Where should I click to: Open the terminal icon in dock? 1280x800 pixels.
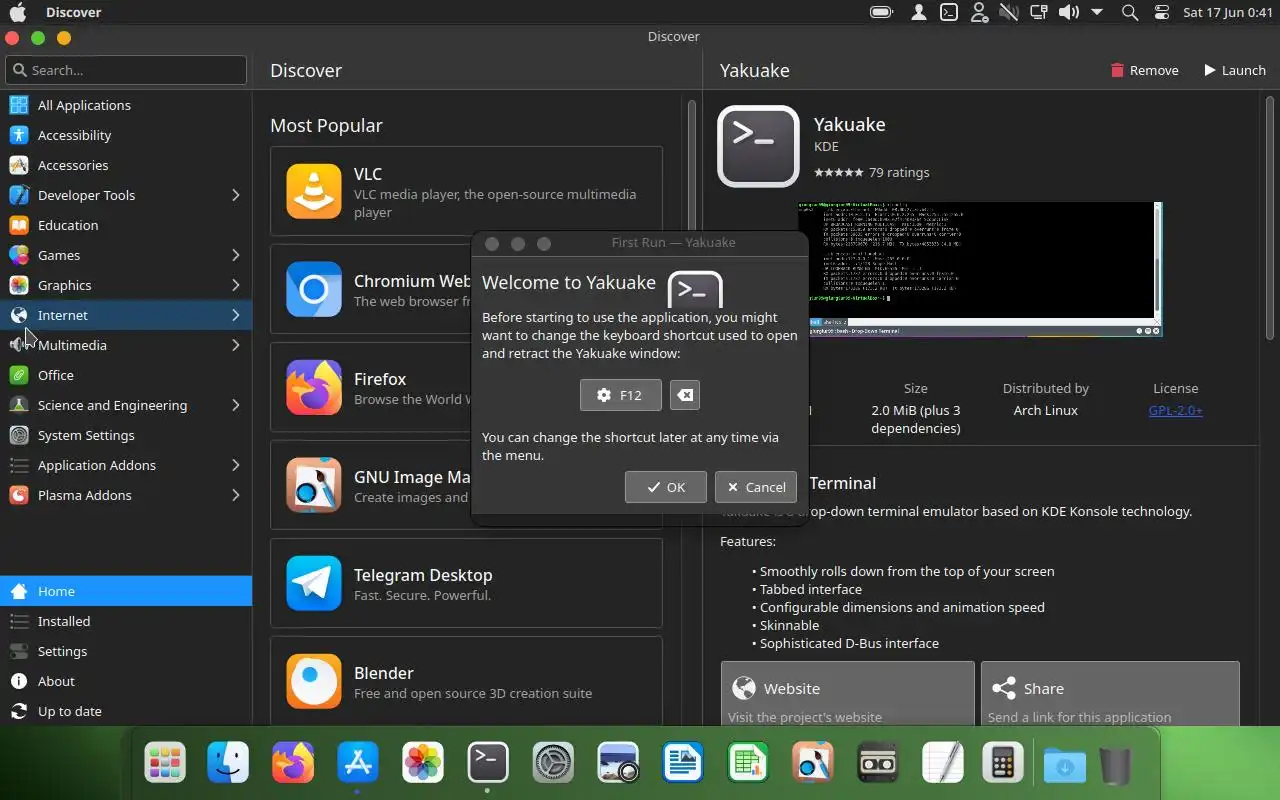point(488,764)
